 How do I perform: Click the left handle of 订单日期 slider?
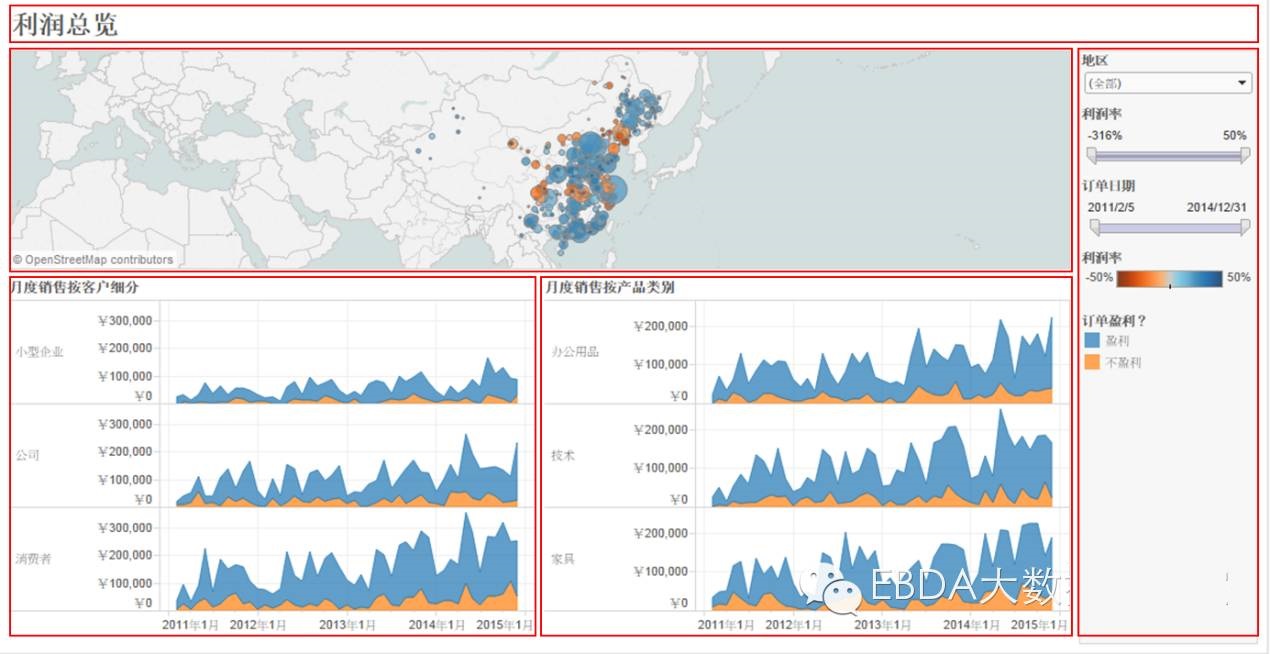[1094, 228]
